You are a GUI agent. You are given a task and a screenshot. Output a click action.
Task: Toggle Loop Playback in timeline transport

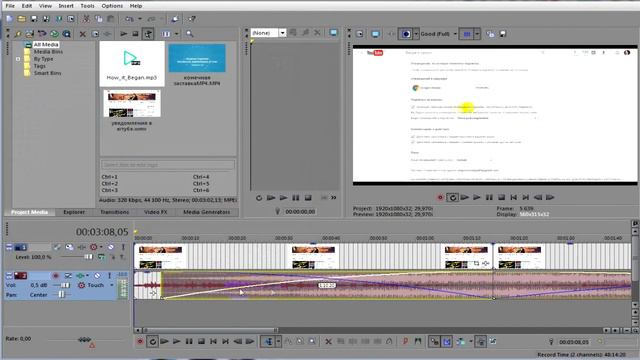[152, 342]
